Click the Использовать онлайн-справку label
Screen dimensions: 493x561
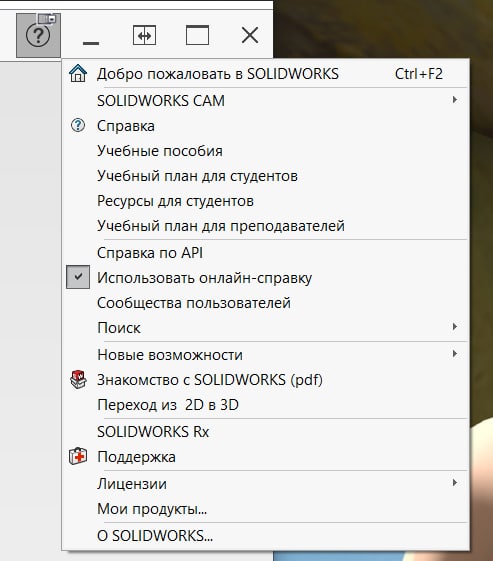(x=204, y=278)
